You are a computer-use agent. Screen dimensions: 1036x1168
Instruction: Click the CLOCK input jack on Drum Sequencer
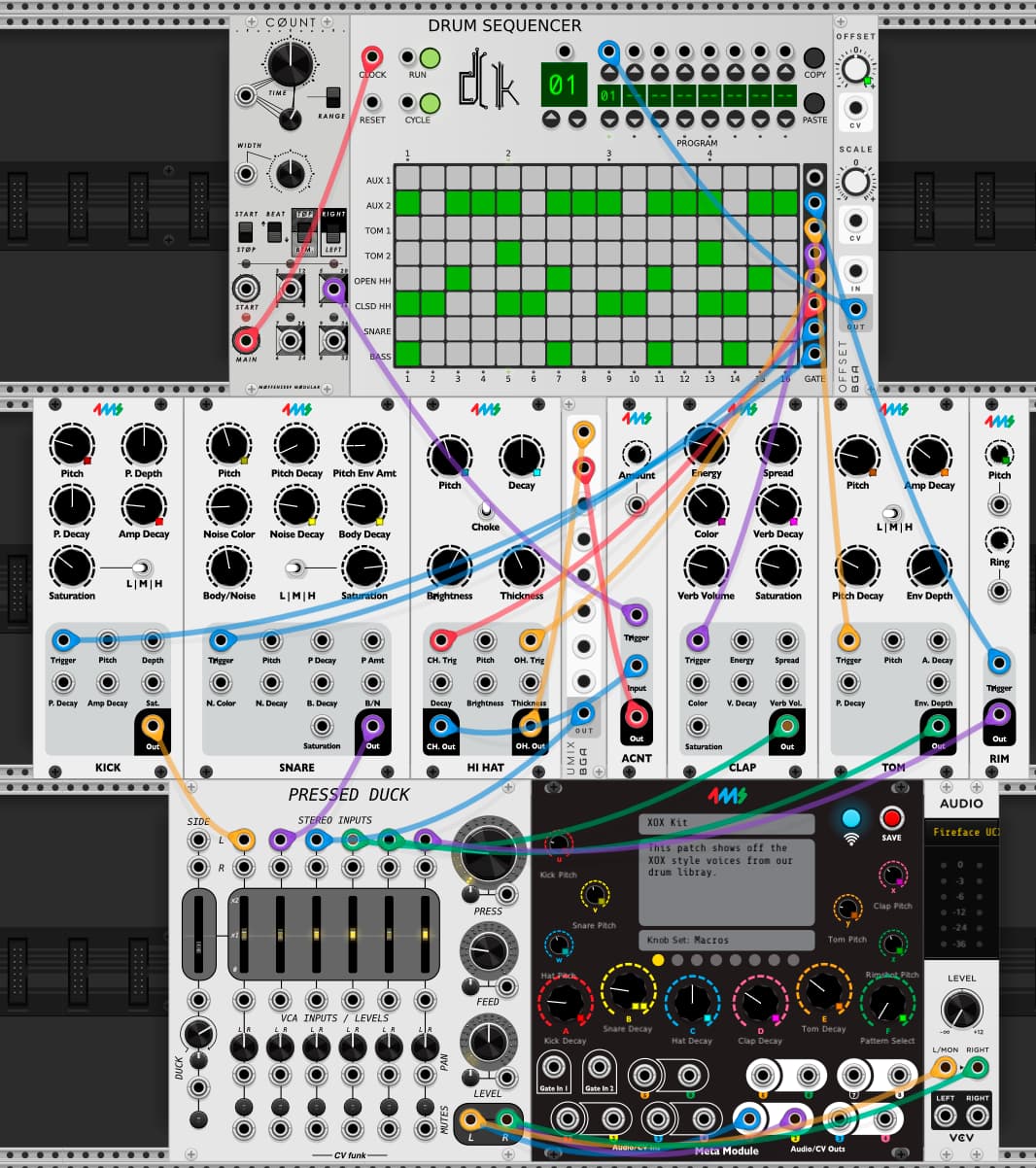[x=372, y=56]
